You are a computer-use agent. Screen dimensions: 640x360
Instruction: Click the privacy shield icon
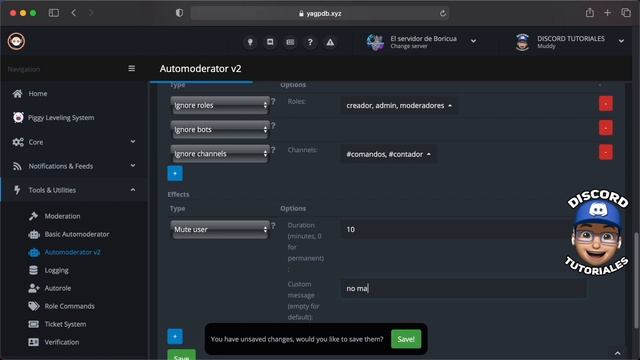coord(179,13)
